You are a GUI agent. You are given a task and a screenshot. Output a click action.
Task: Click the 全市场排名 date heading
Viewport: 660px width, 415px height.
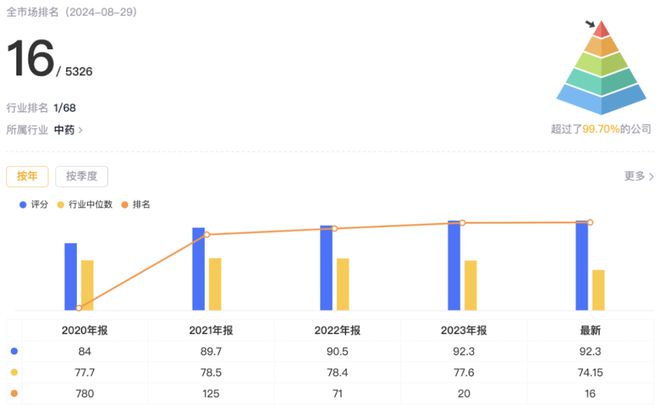[x=72, y=12]
